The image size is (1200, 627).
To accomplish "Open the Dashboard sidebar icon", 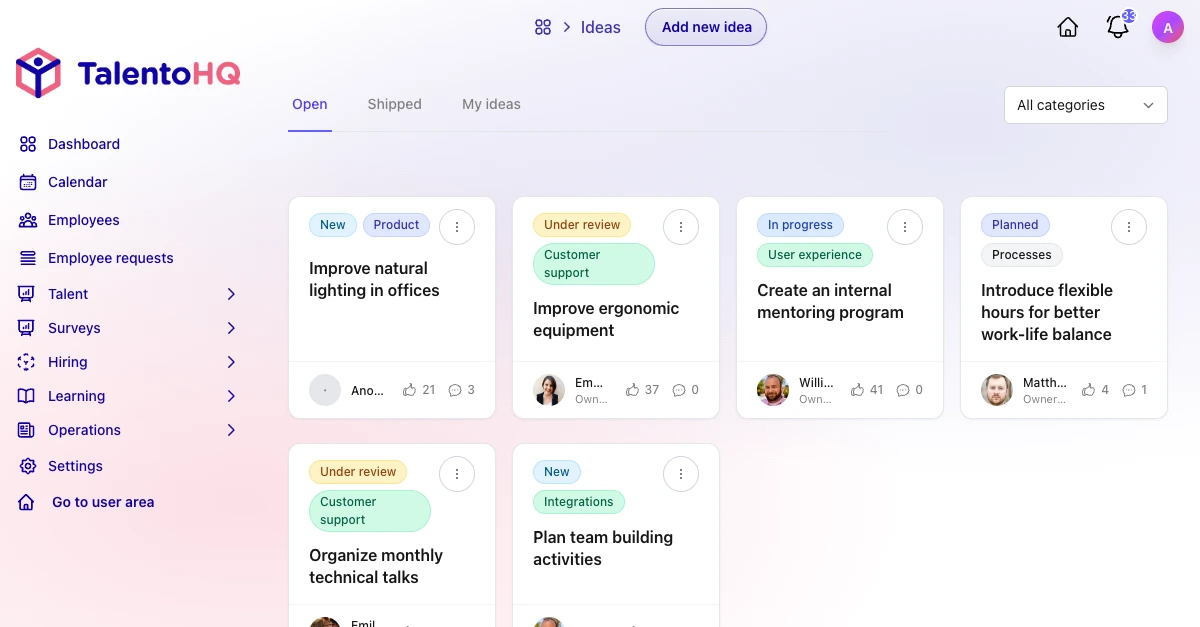I will [28, 144].
